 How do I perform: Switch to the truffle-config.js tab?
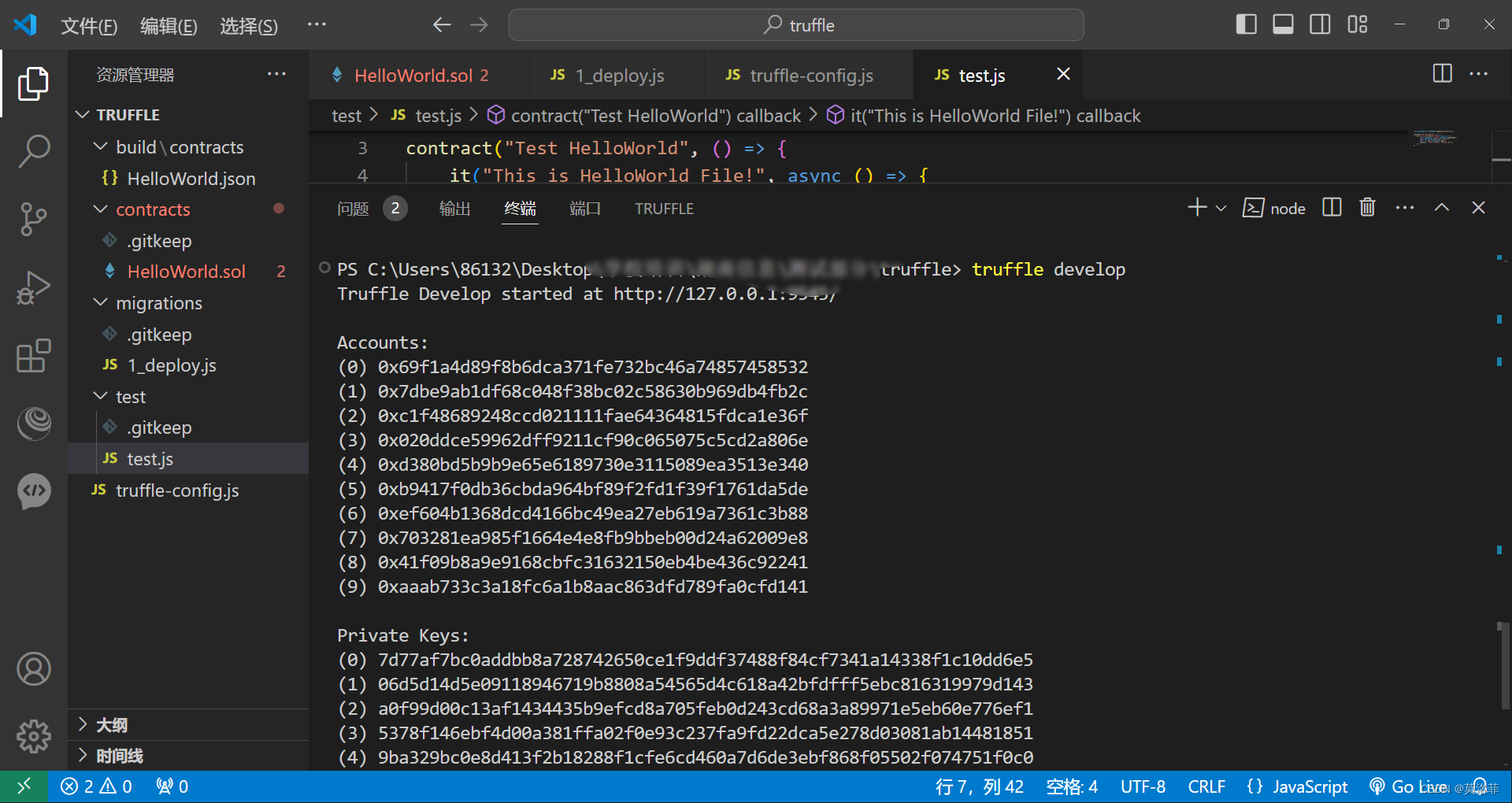click(x=809, y=75)
